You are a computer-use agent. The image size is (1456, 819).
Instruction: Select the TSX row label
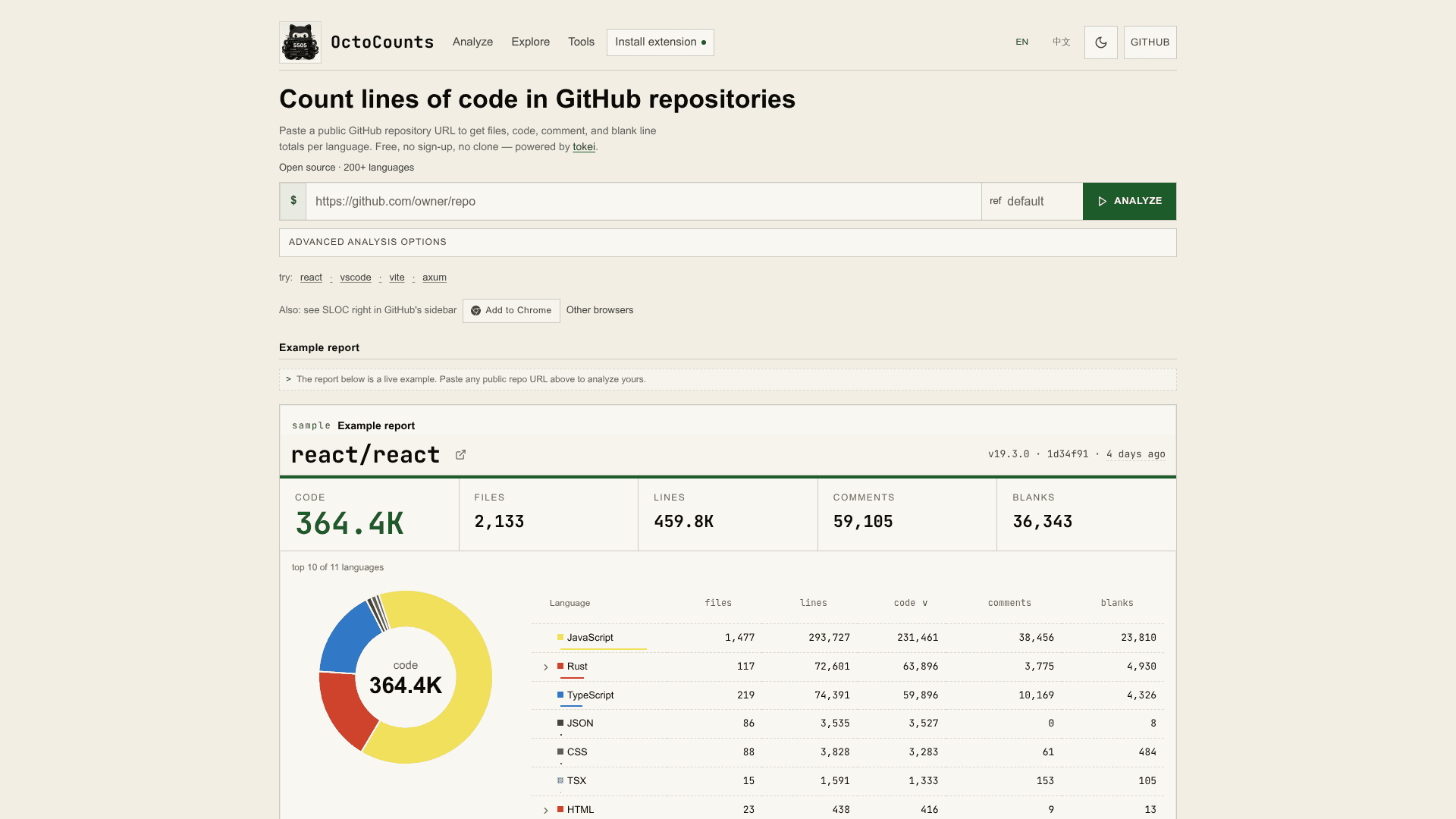[x=576, y=781]
